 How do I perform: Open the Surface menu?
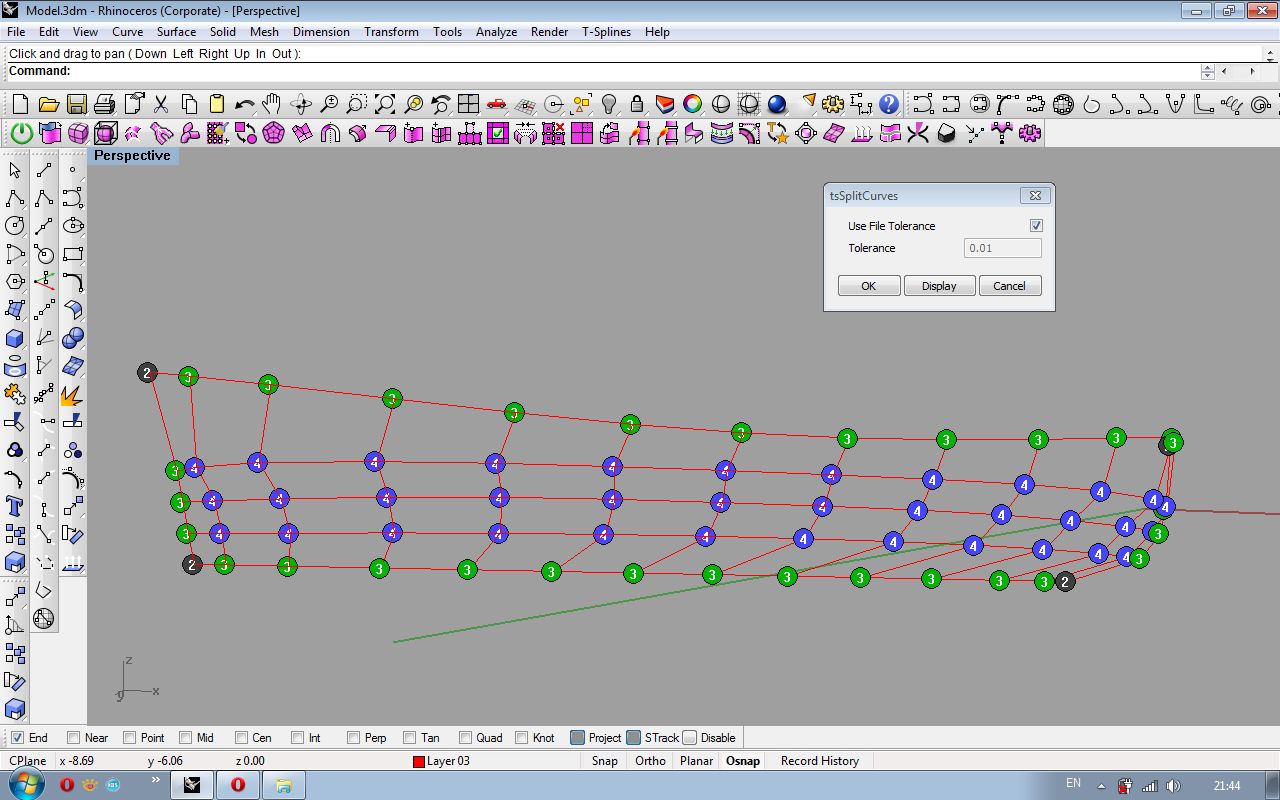[176, 32]
